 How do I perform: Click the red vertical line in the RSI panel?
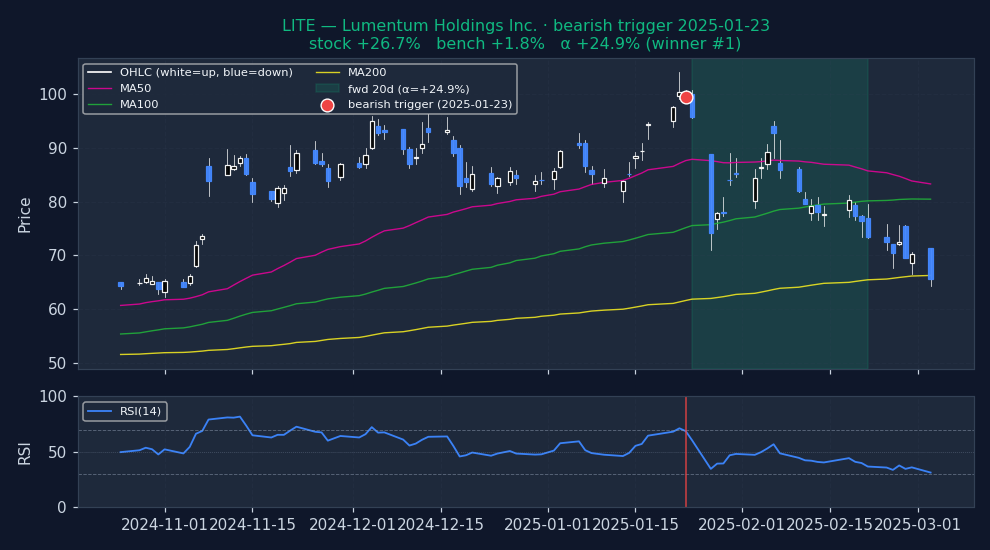[x=686, y=470]
